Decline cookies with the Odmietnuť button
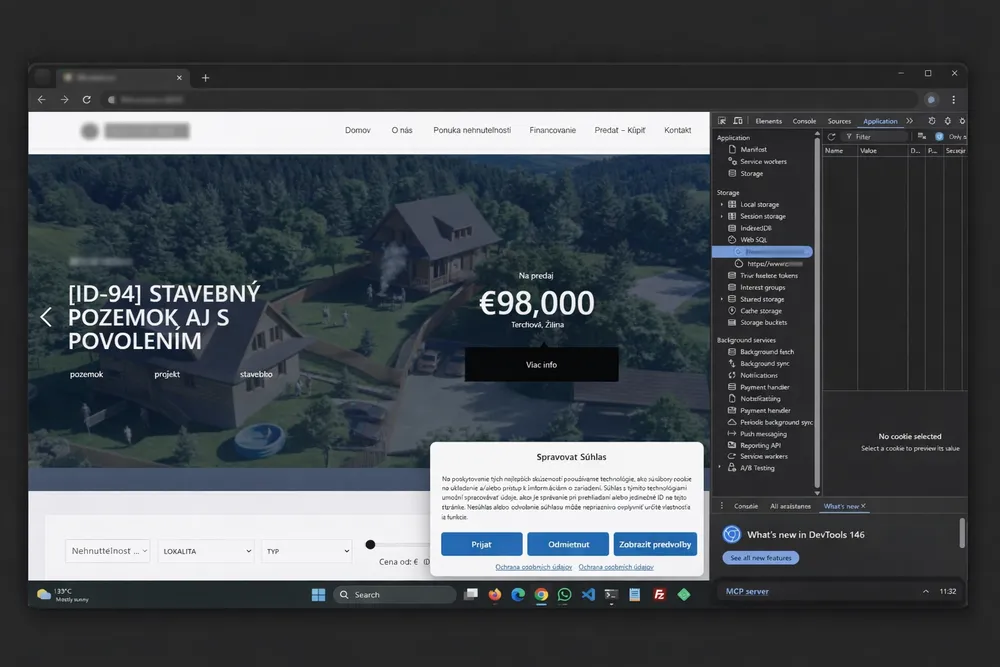Screen dimensions: 1000x667 568,544
